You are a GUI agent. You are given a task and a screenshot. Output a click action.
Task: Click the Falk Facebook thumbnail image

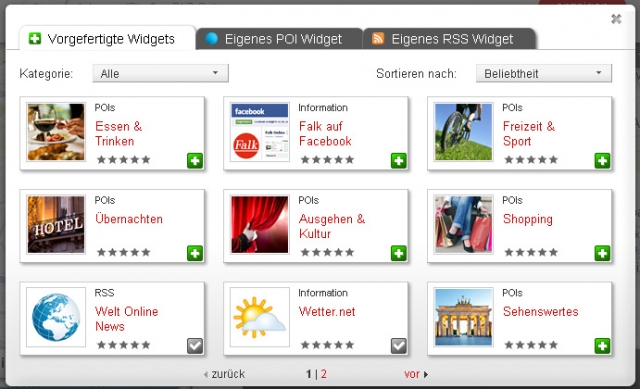pos(260,132)
